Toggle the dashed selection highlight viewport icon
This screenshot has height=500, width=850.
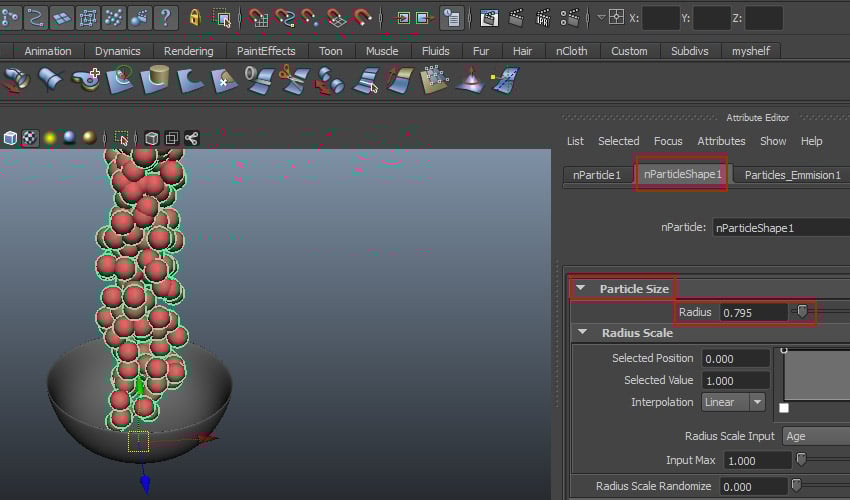coord(122,138)
